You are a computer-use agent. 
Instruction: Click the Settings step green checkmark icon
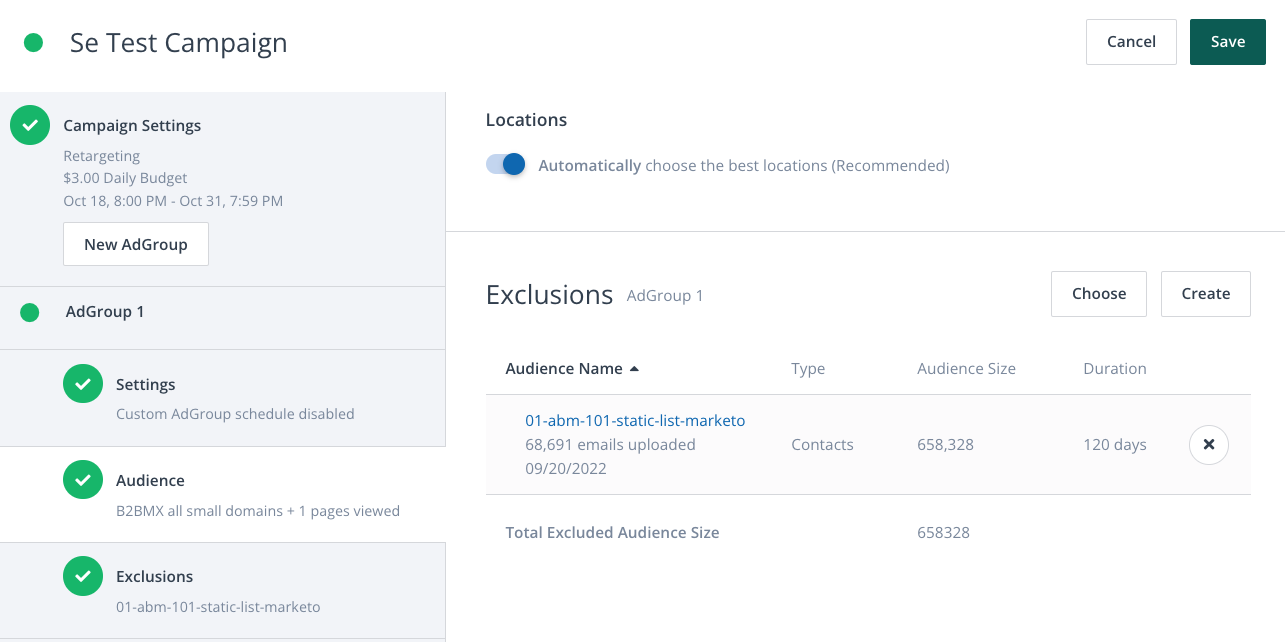(x=83, y=384)
